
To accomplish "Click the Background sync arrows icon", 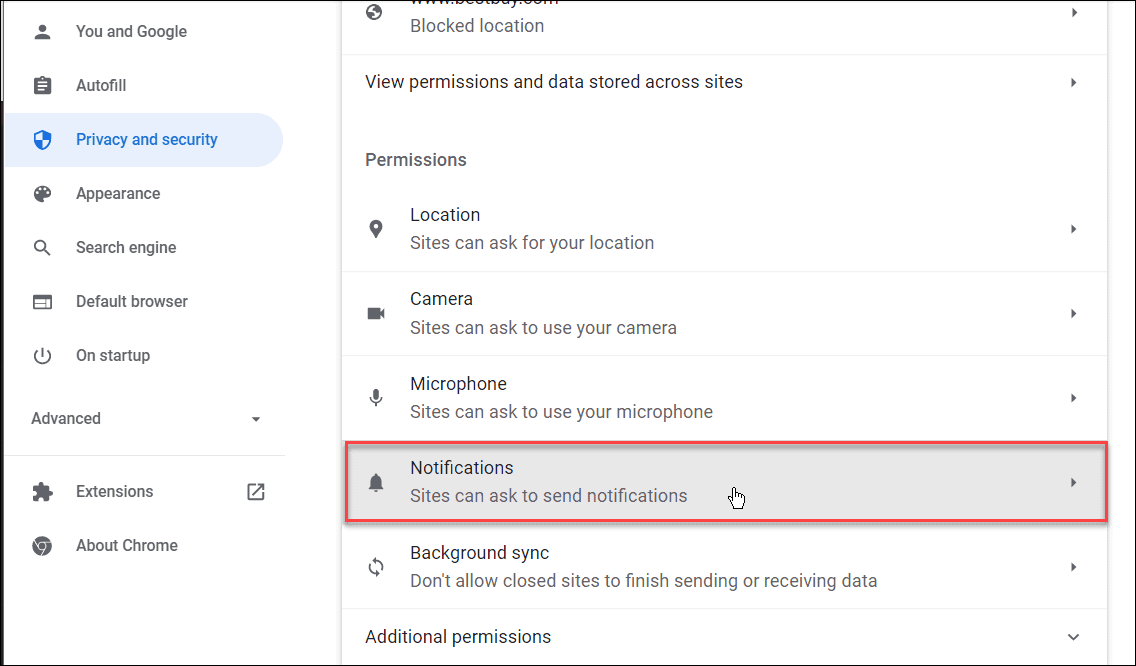I will pyautogui.click(x=376, y=567).
